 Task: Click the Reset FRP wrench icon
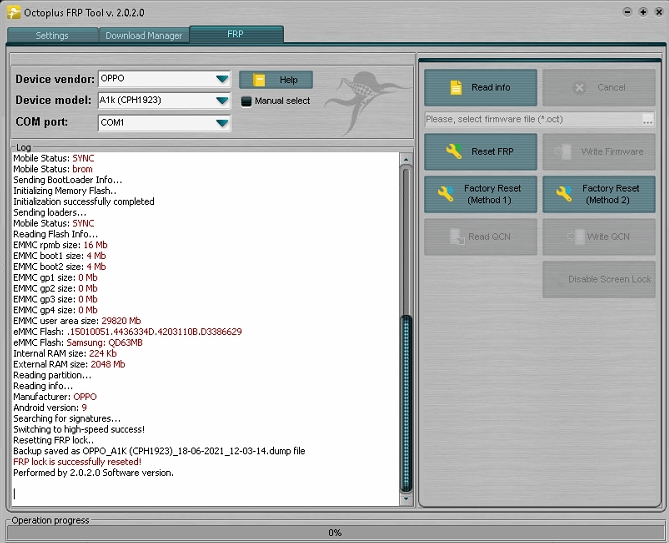click(454, 151)
